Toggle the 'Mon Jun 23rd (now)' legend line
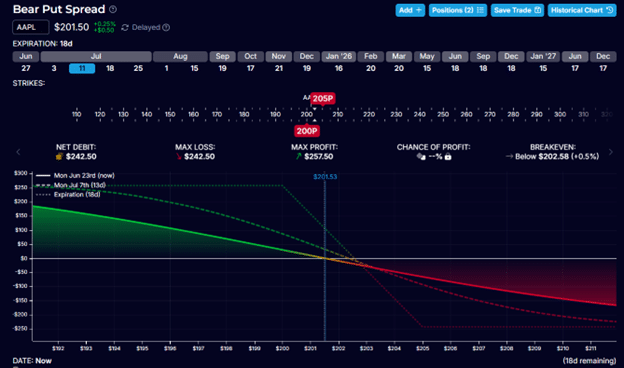 point(75,175)
